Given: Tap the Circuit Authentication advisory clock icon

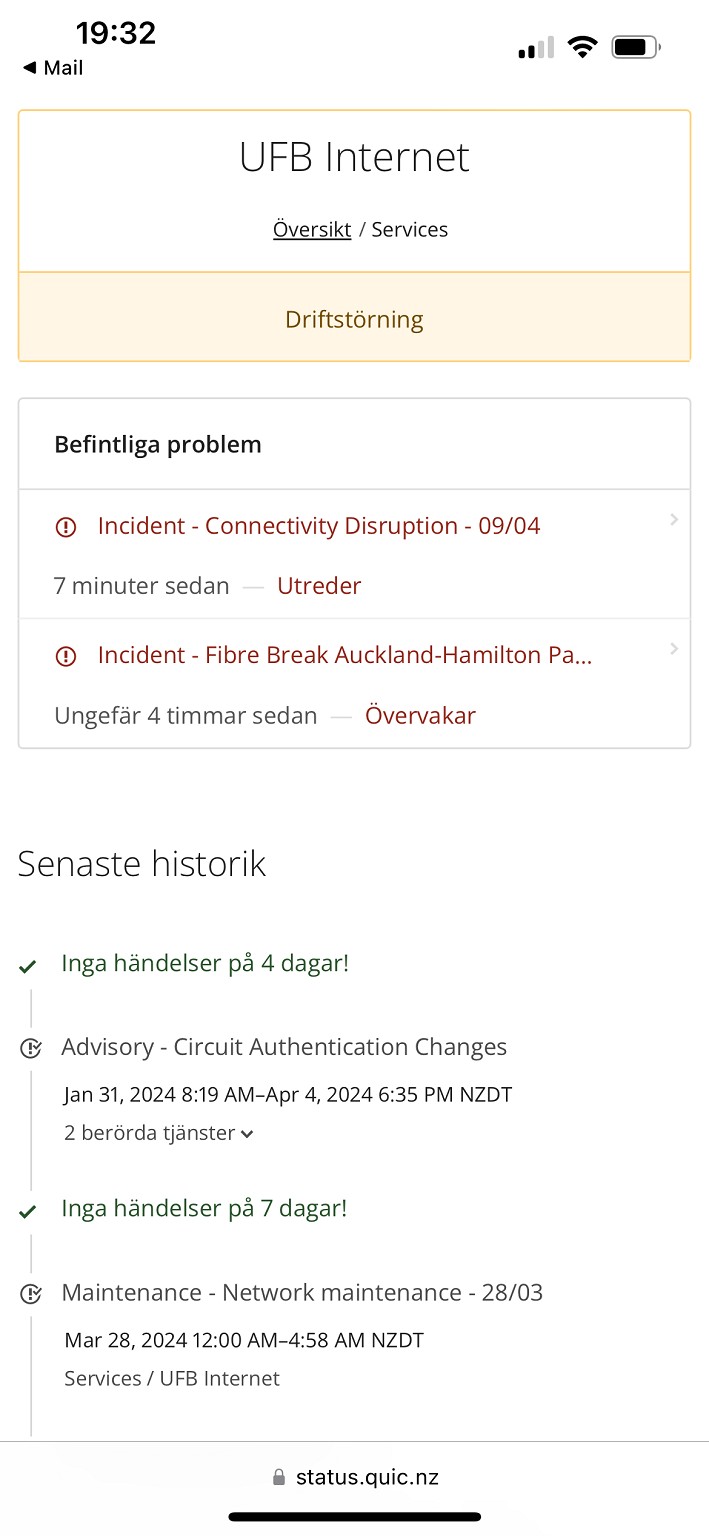Looking at the screenshot, I should pos(31,1048).
